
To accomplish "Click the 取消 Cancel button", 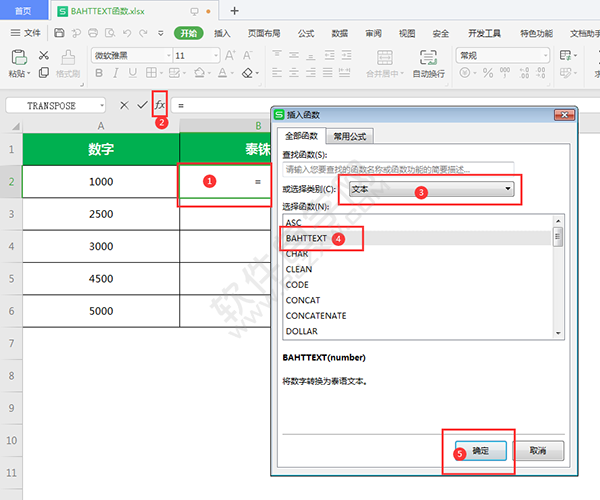I will coord(538,451).
